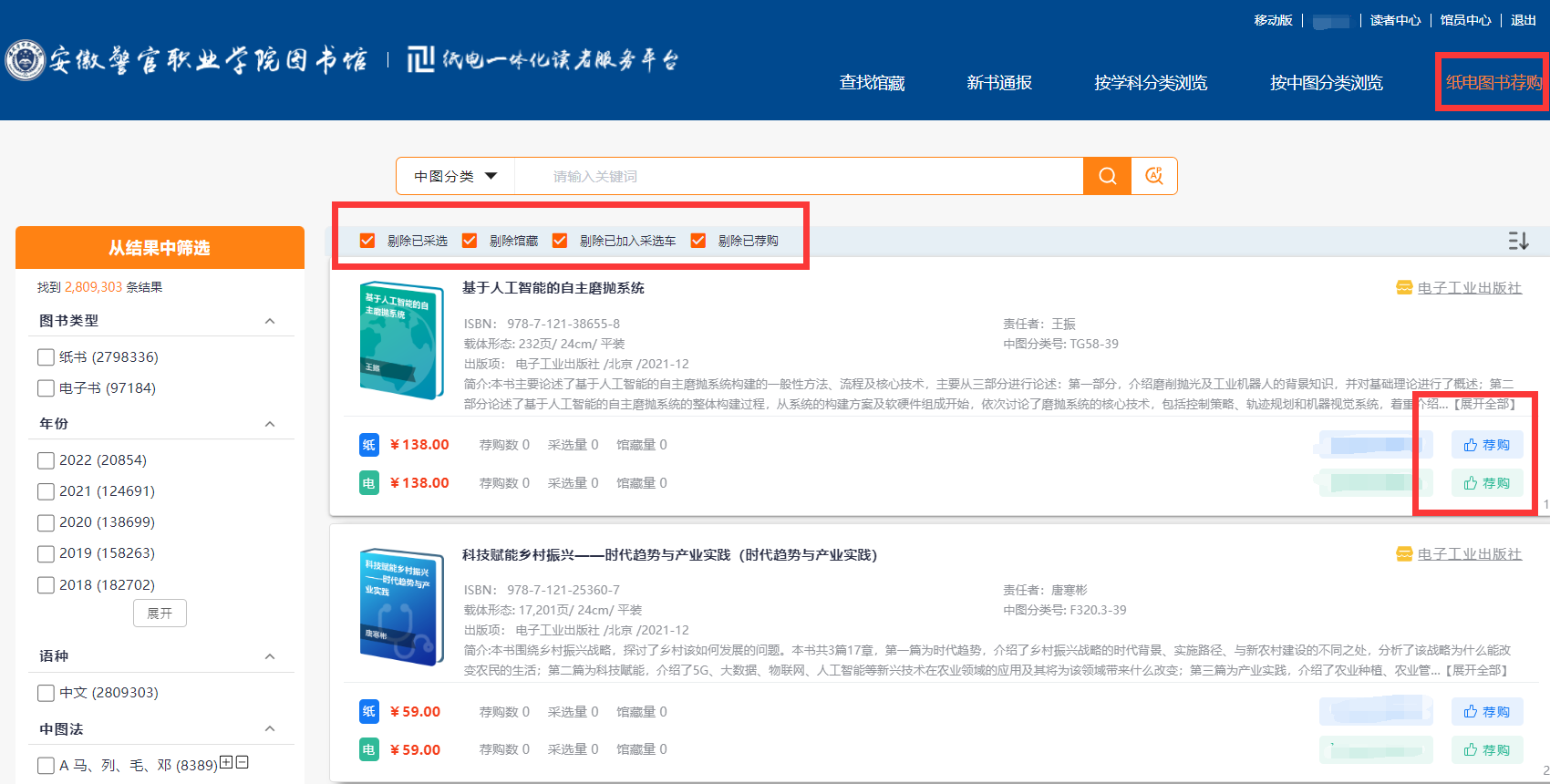Image resolution: width=1550 pixels, height=784 pixels.
Task: Open the 中图分类 search type dropdown
Action: [455, 176]
